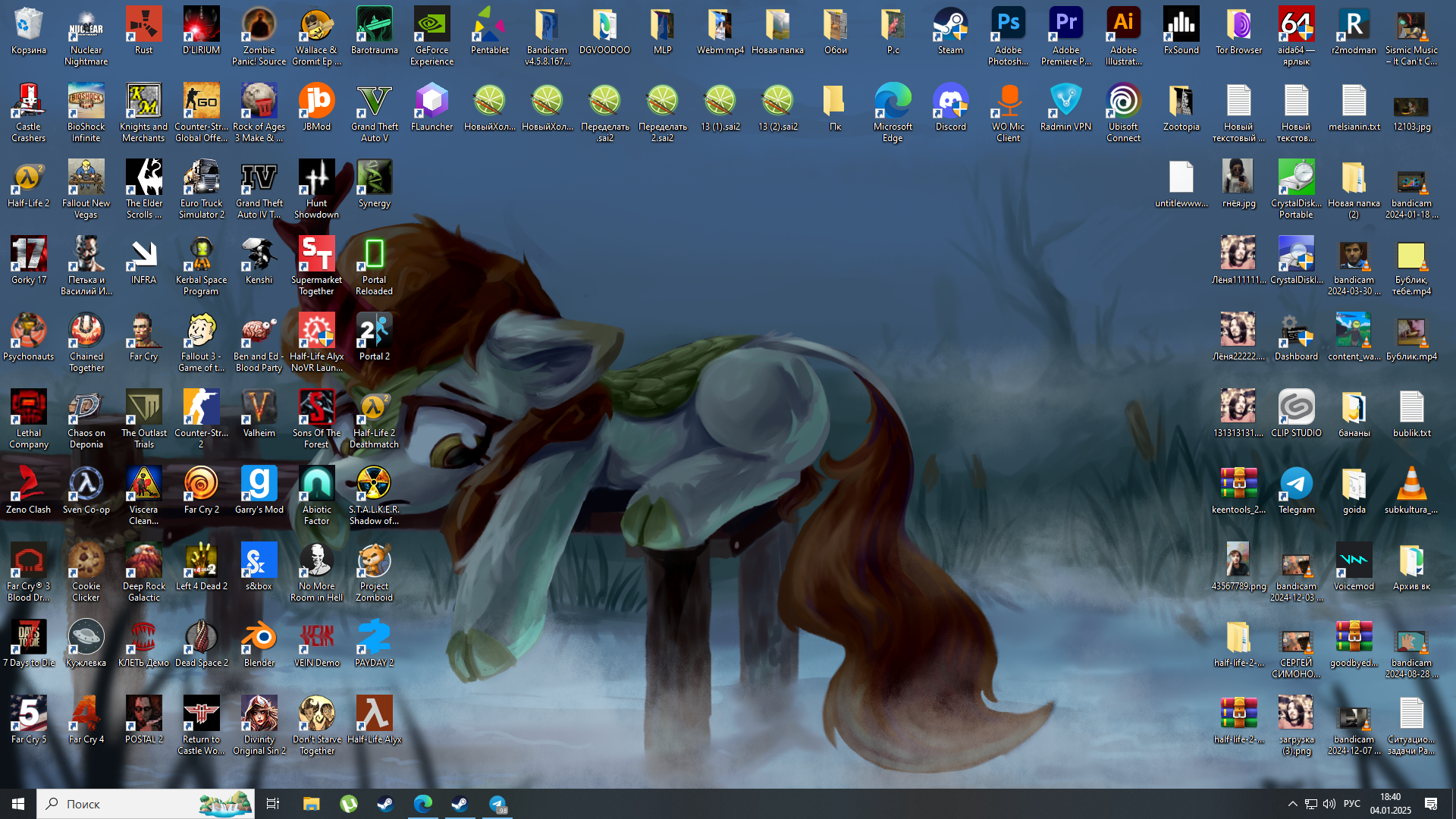
Task: Switch the РУС input language indicator
Action: [1352, 804]
